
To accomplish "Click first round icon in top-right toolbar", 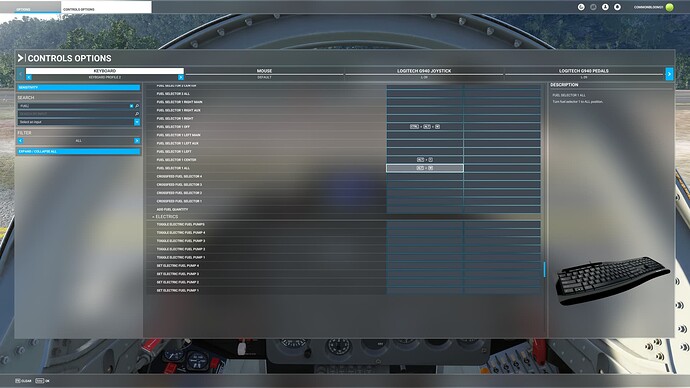I will [581, 7].
